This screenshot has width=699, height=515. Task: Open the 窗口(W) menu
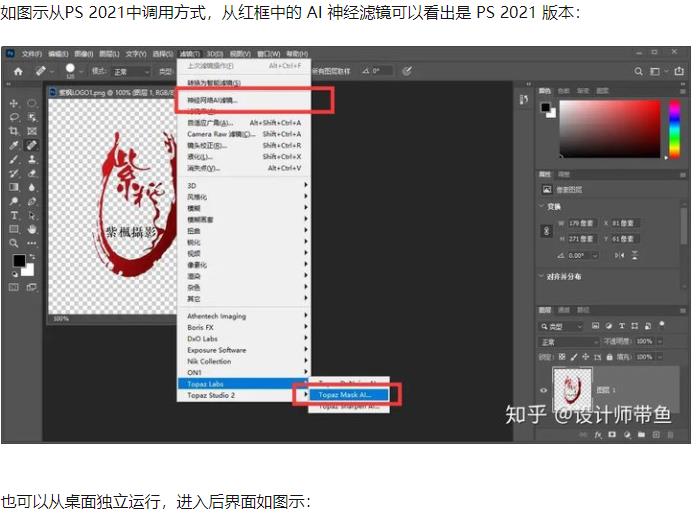pos(269,54)
